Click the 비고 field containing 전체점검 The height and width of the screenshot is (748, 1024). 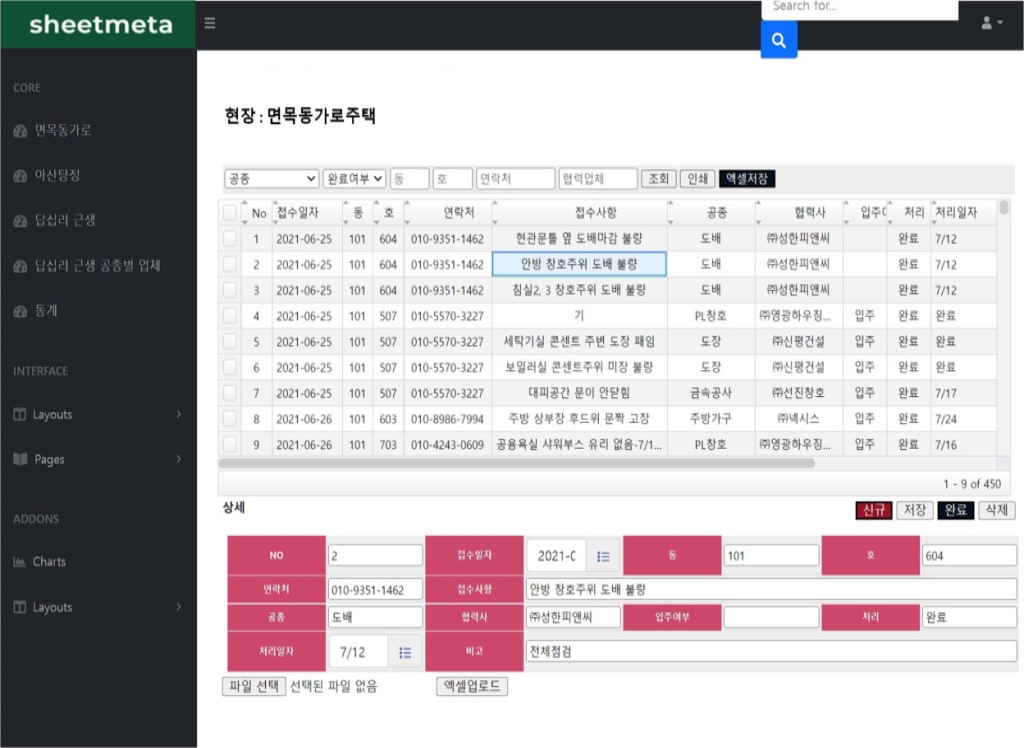tap(771, 651)
